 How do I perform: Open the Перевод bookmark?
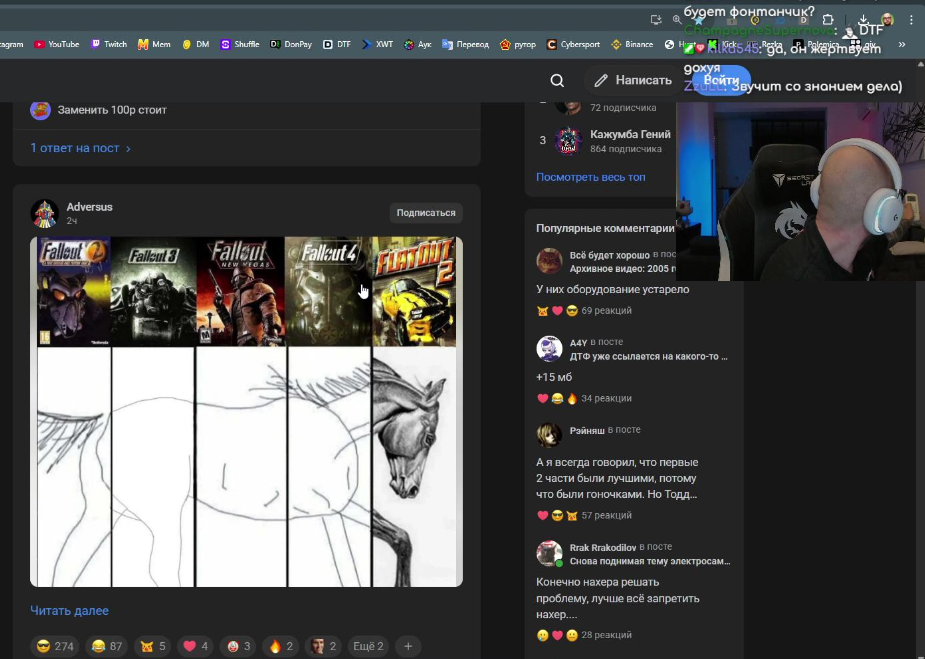tap(465, 44)
